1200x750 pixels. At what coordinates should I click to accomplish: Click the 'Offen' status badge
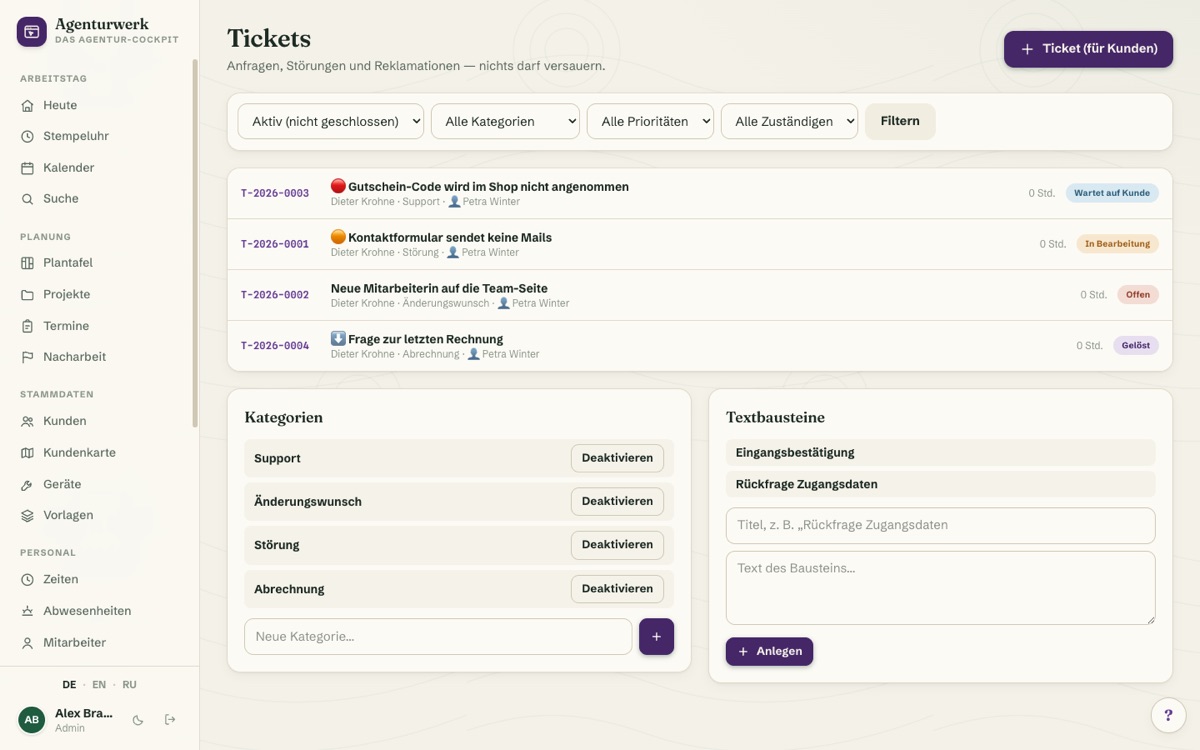pos(1138,295)
